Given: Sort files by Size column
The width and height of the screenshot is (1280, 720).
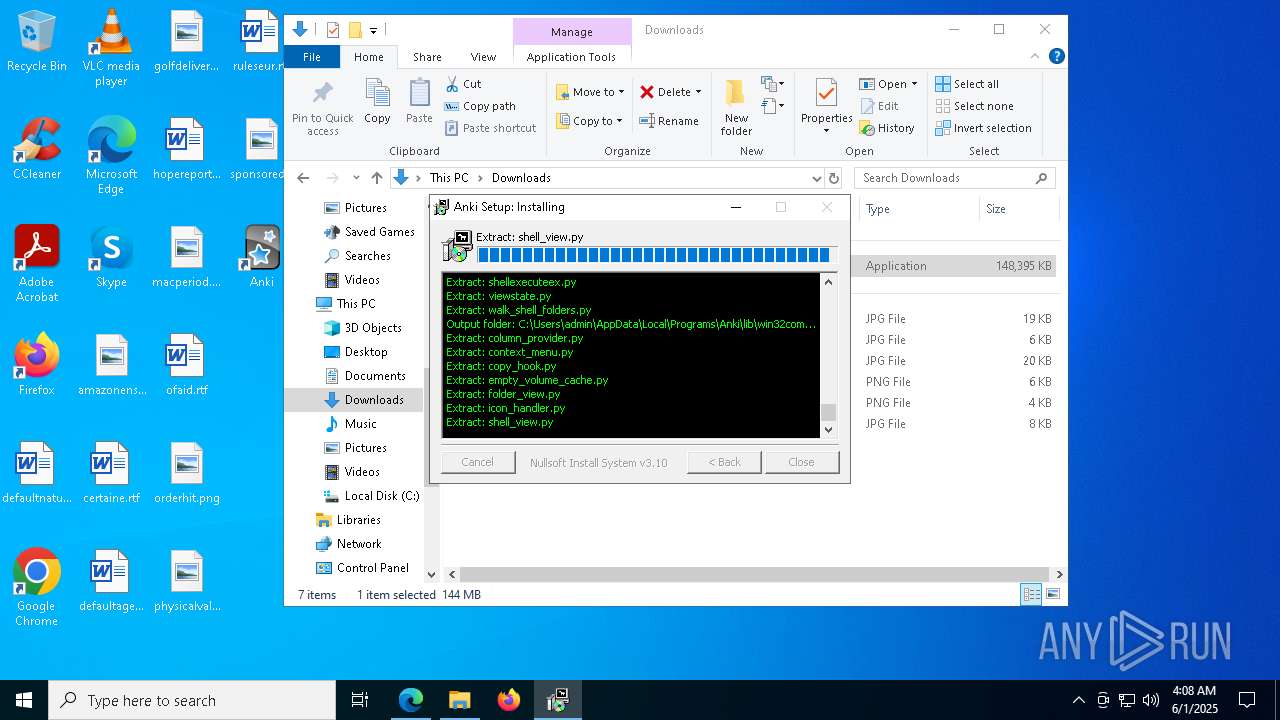Looking at the screenshot, I should [1018, 209].
